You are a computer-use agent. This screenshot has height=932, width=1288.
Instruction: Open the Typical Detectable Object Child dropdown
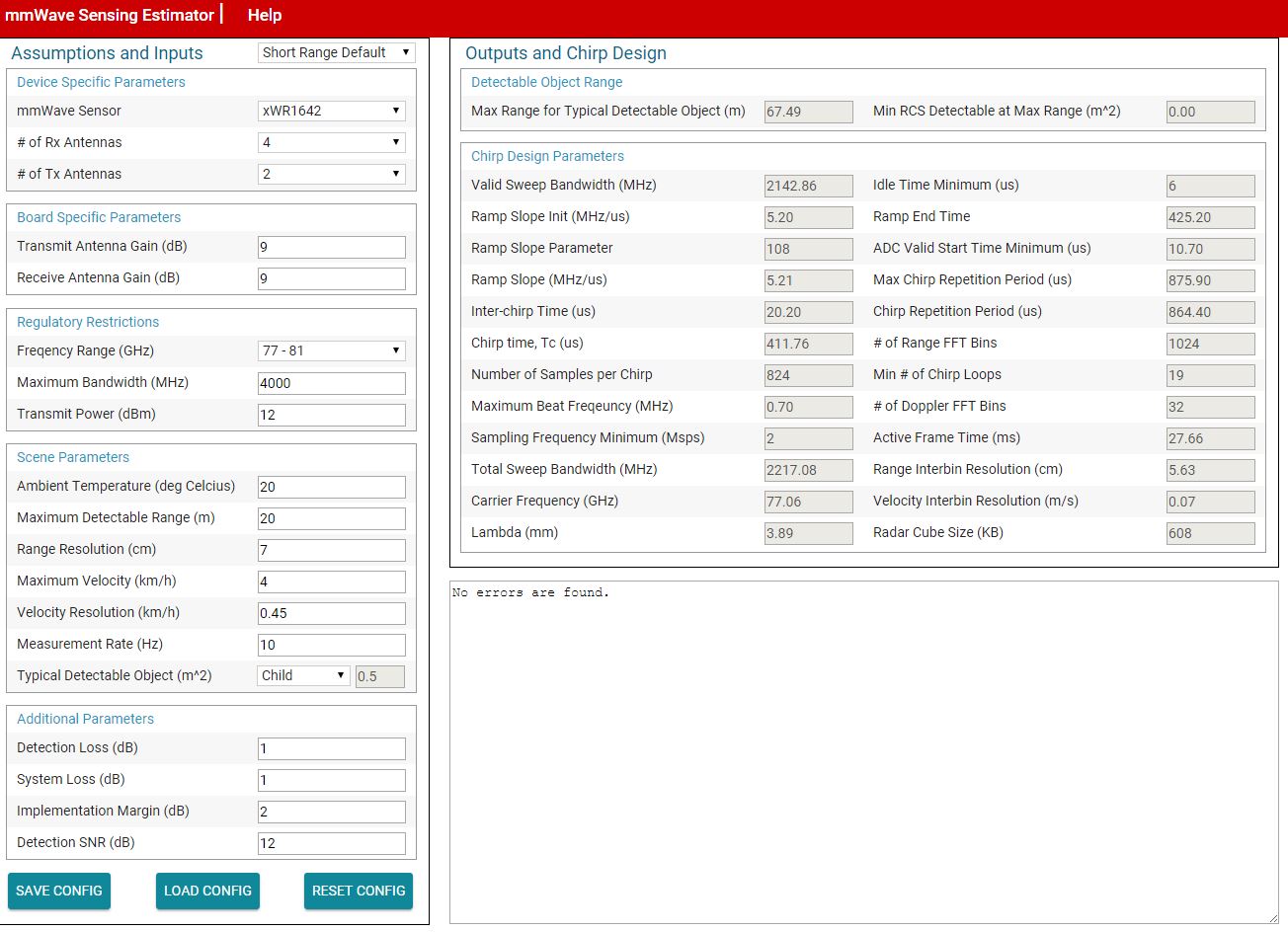tap(304, 675)
